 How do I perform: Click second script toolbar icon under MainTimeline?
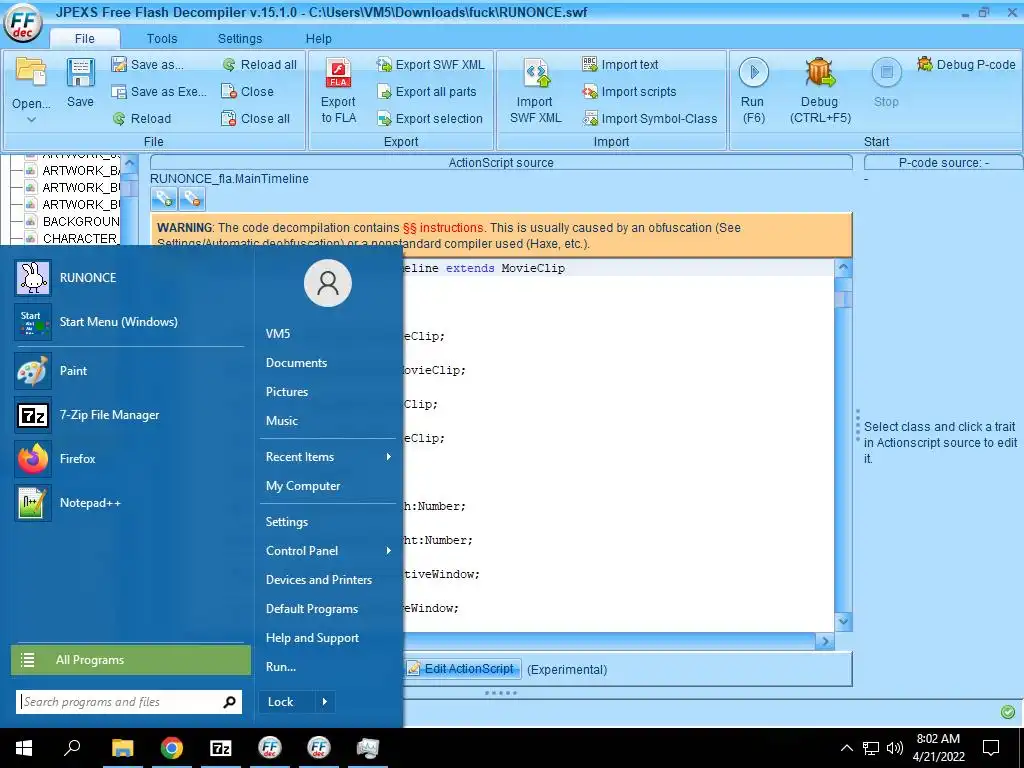pos(191,199)
